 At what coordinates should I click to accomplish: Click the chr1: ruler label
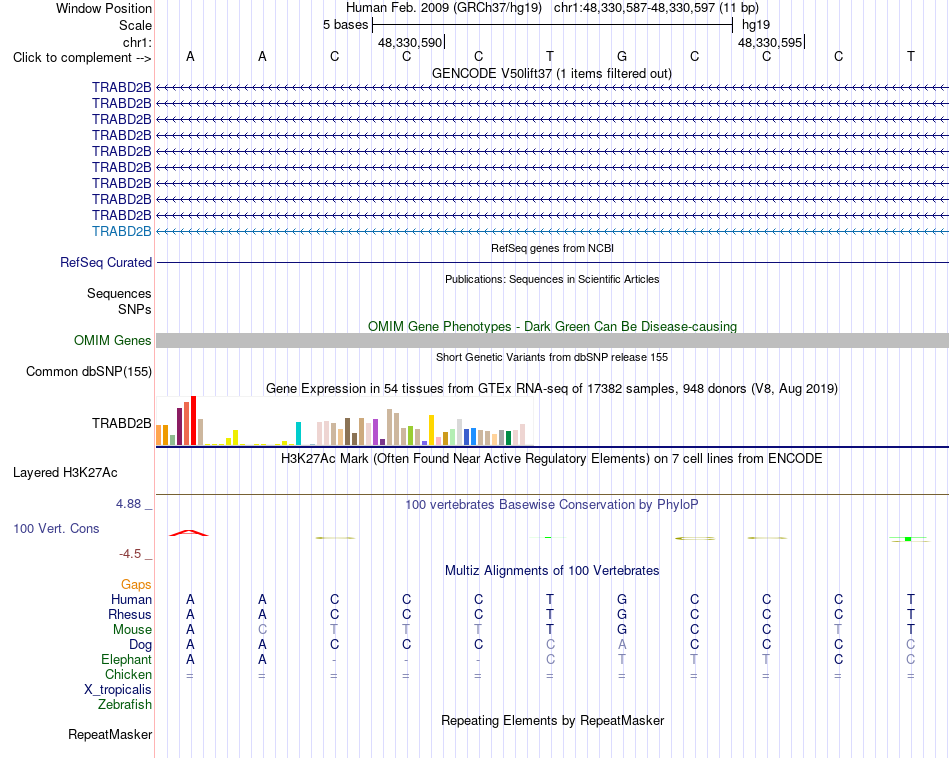[x=137, y=42]
